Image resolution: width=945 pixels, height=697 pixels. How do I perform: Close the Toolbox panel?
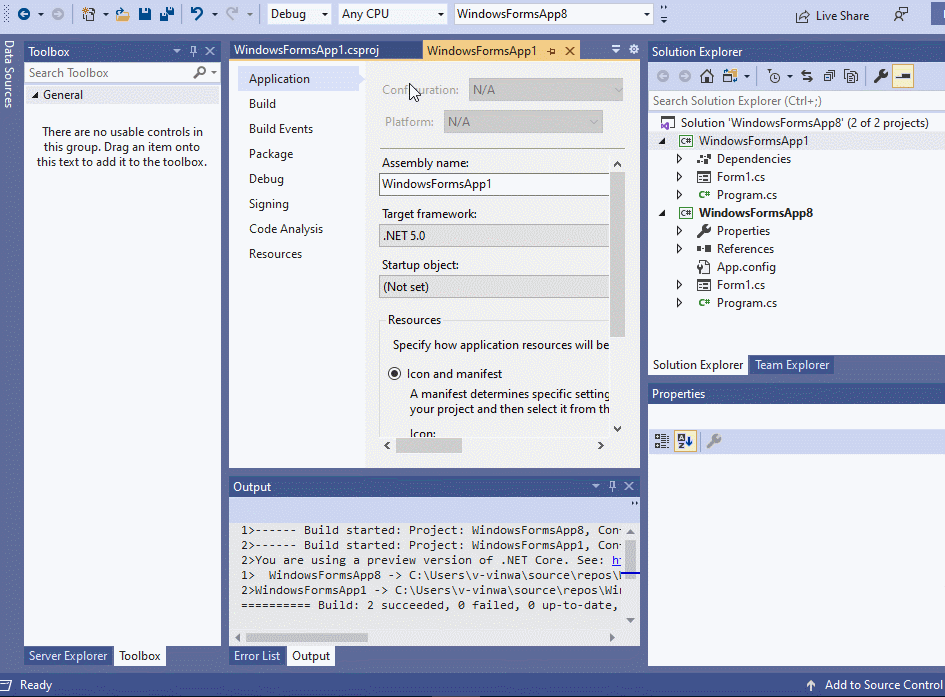(x=210, y=51)
